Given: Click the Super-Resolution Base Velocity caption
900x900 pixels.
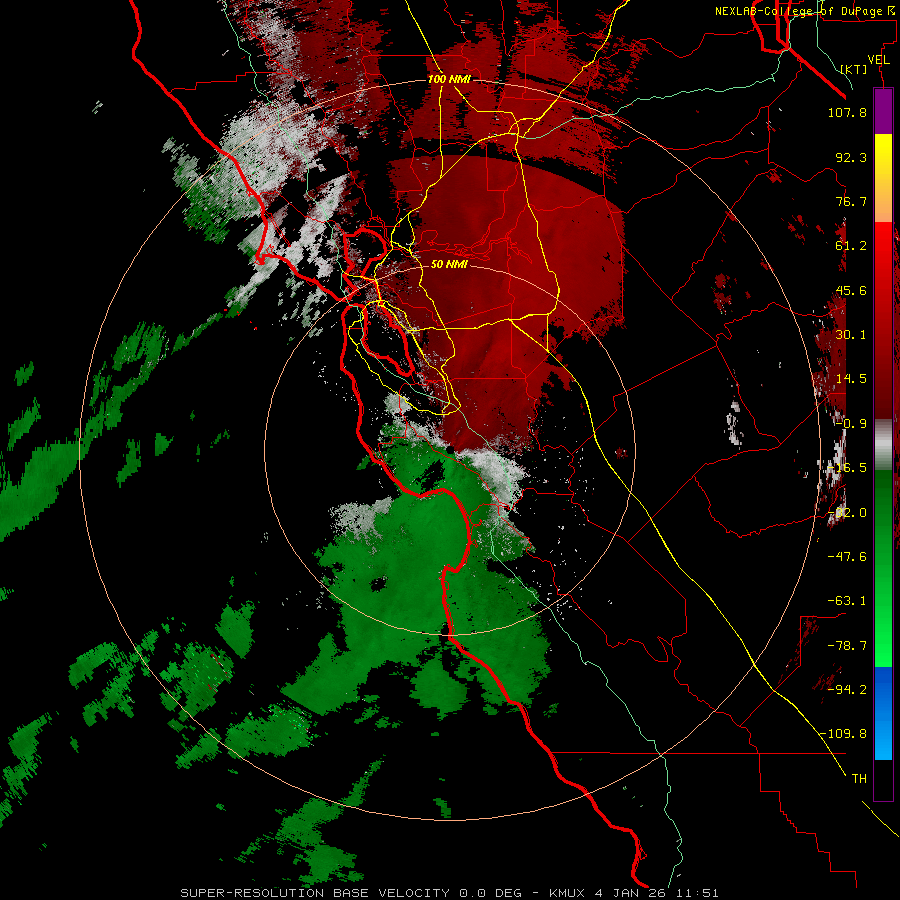Looking at the screenshot, I should [x=449, y=893].
